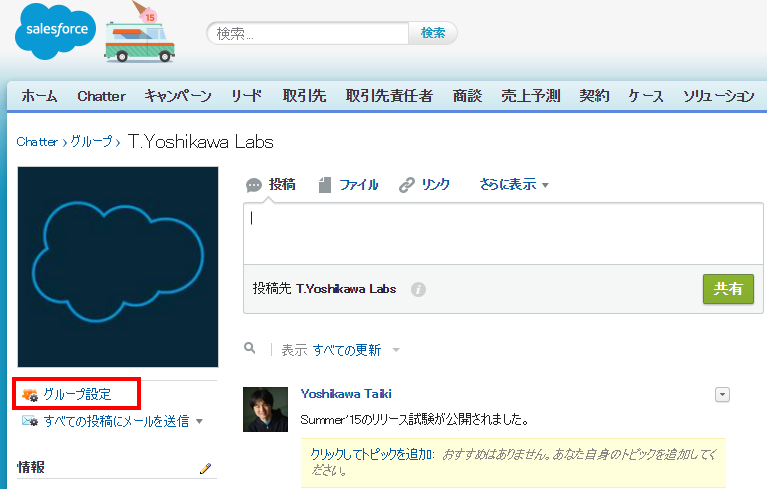Click the 情報 section heading
The width and height of the screenshot is (767, 489).
coord(31,467)
